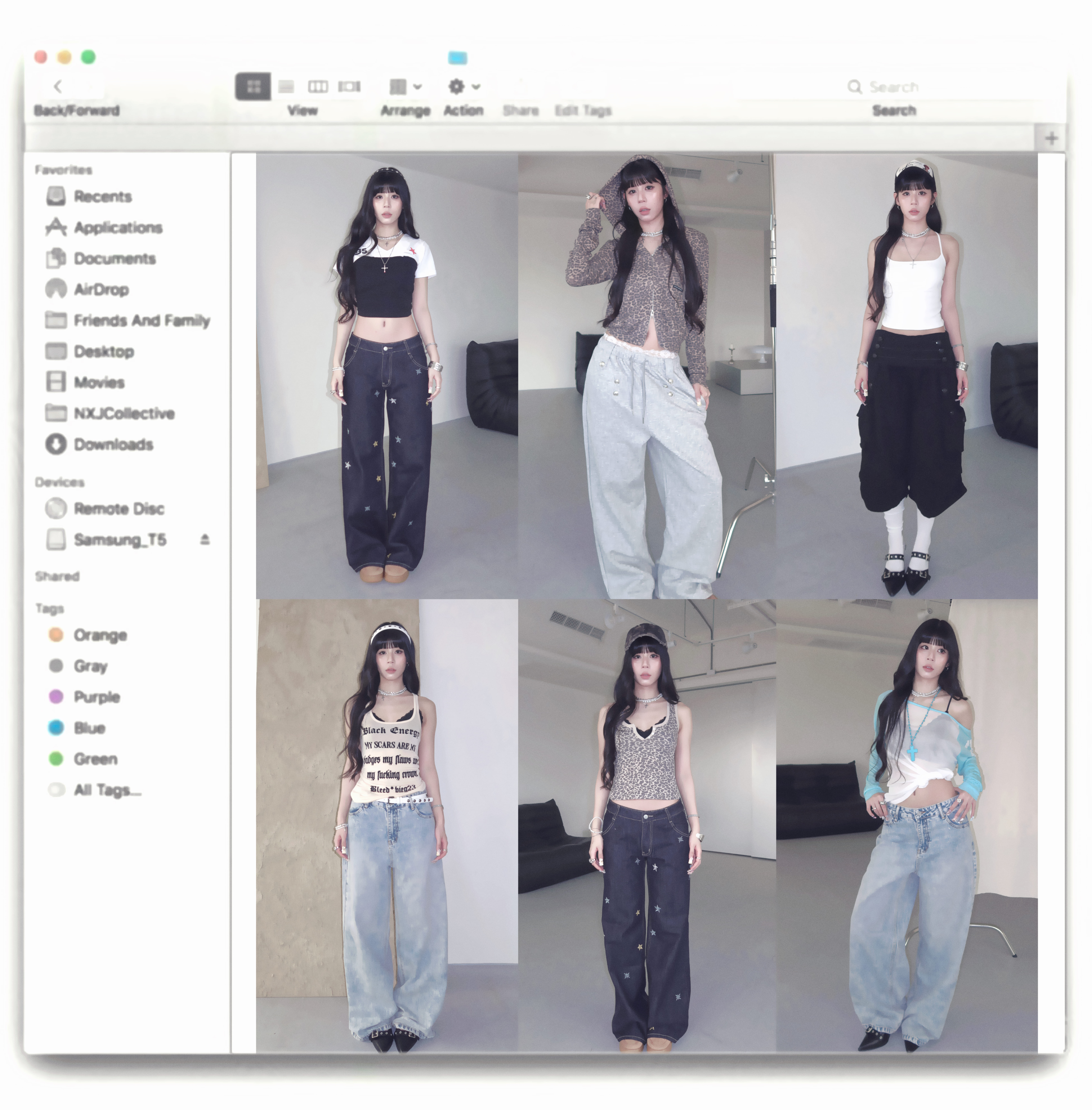Open photo with leopard tank and camo cap
This screenshot has width=1092, height=1110.
pyautogui.click(x=647, y=826)
